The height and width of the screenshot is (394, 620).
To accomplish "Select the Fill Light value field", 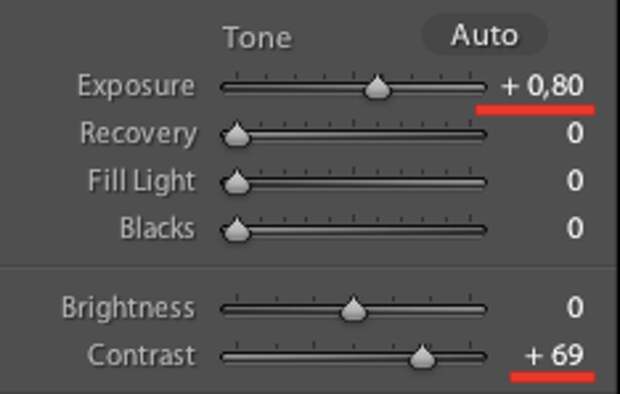I will (575, 181).
